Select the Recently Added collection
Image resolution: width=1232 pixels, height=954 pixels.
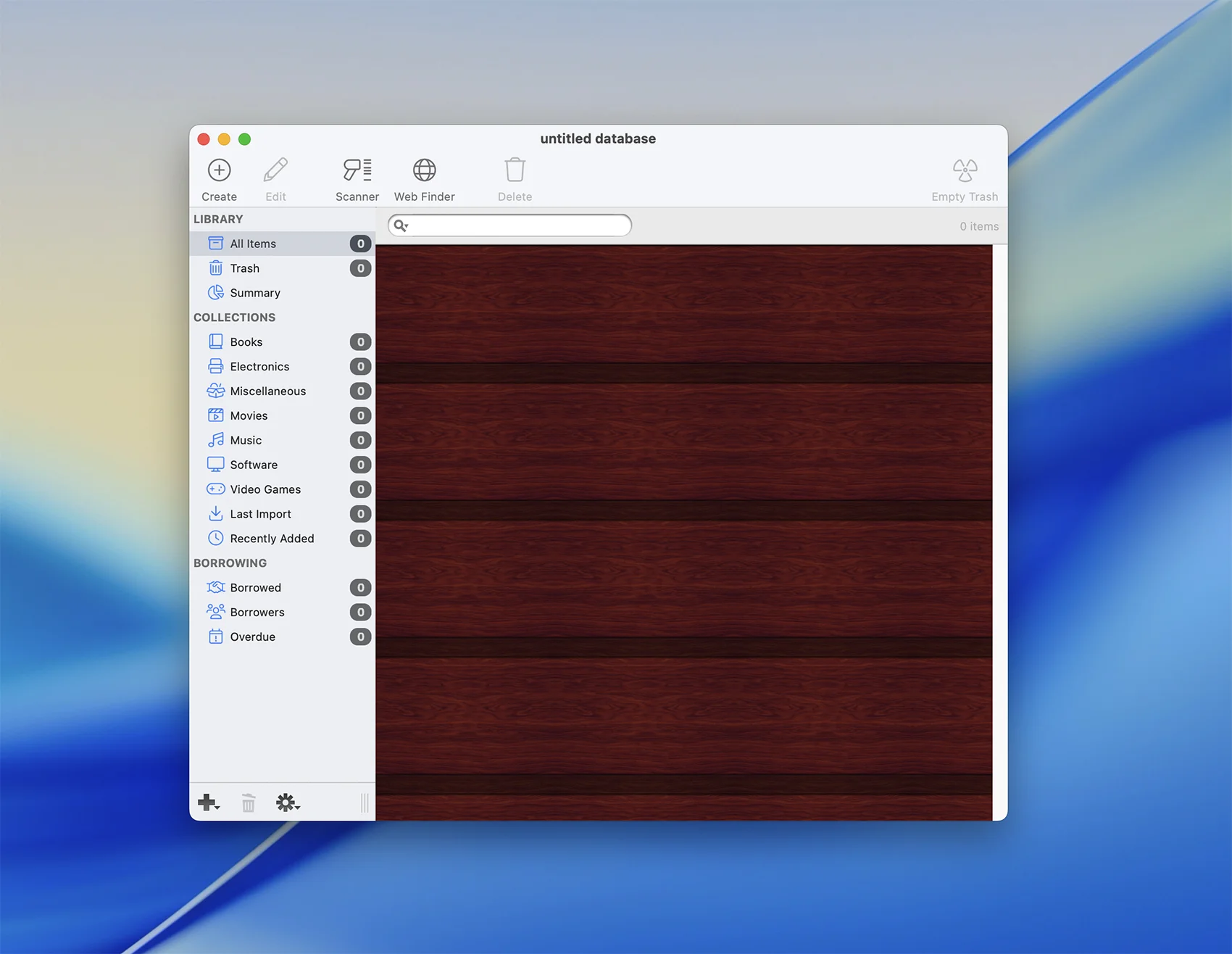point(272,539)
